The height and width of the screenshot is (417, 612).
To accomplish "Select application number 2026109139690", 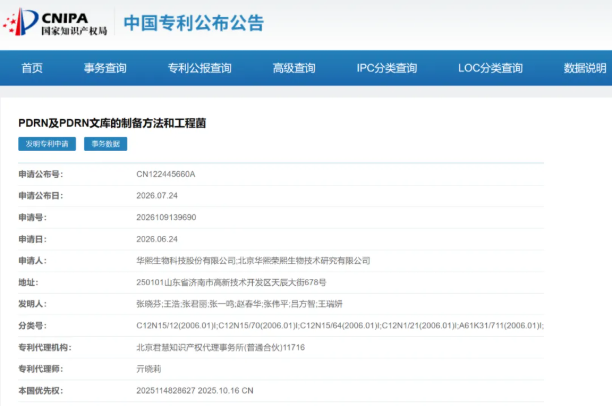I will click(x=166, y=217).
